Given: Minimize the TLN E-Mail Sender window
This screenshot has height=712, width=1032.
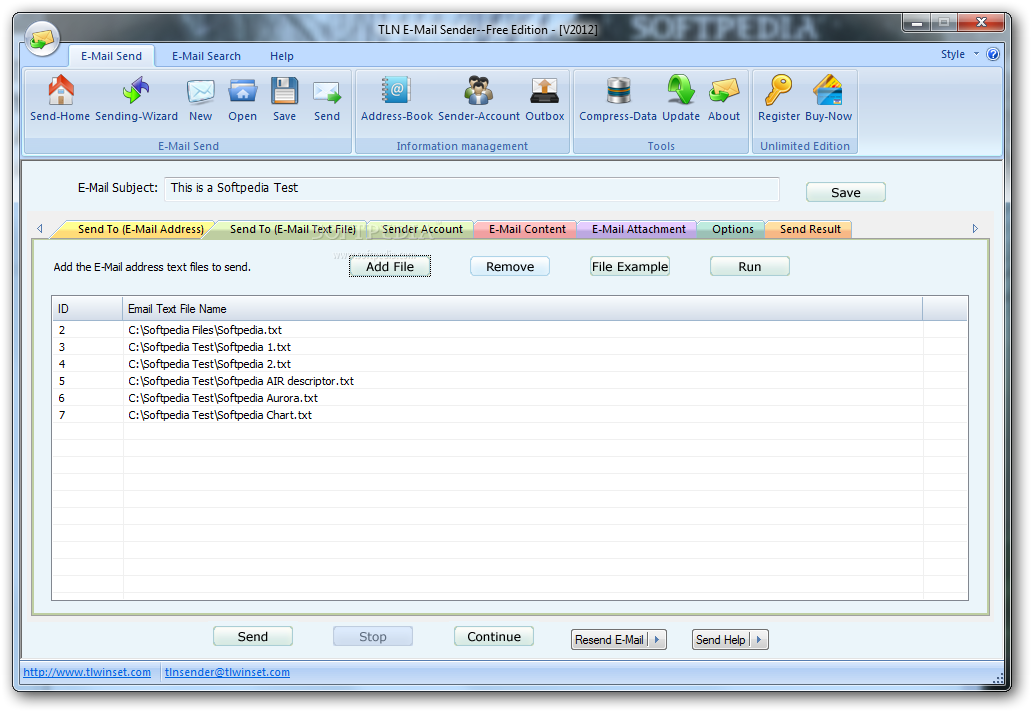Looking at the screenshot, I should tap(916, 22).
